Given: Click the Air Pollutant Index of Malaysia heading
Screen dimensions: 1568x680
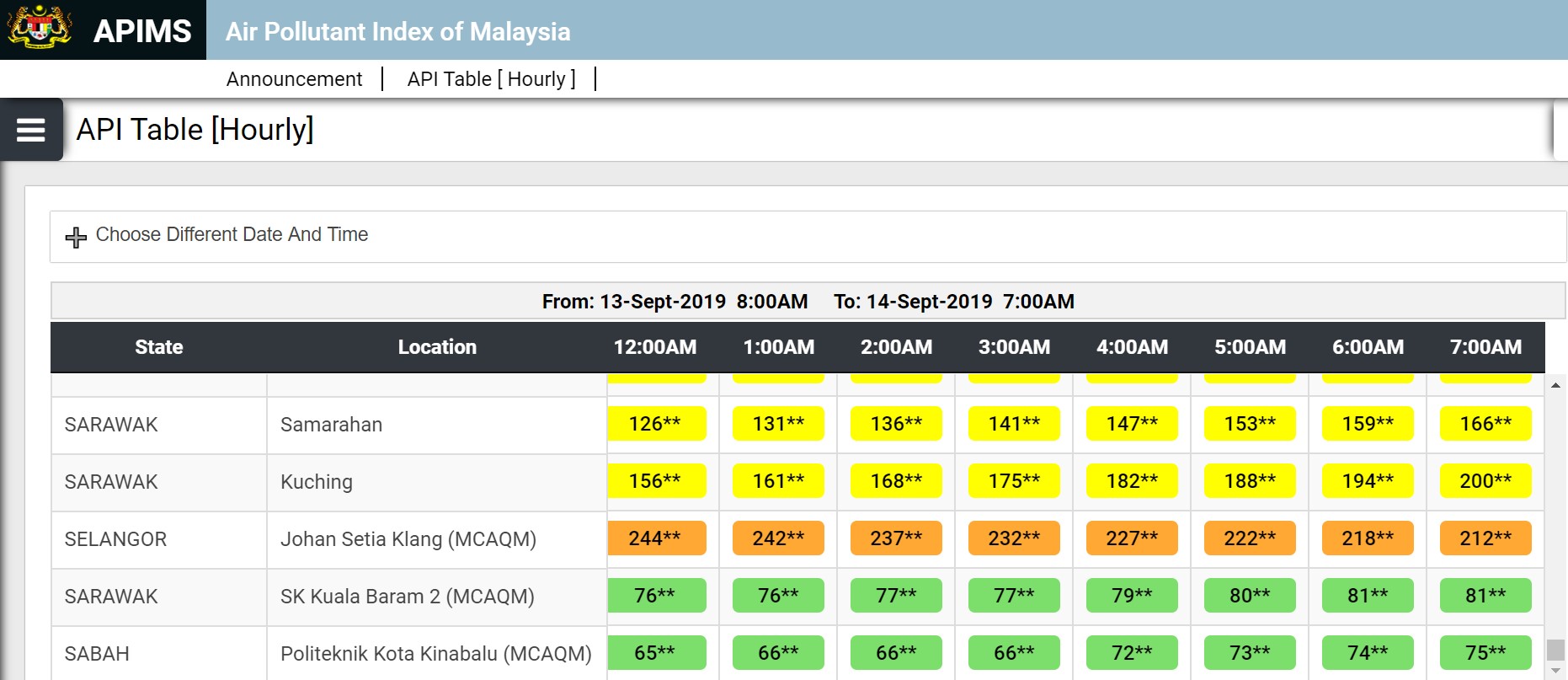Looking at the screenshot, I should coord(397,32).
